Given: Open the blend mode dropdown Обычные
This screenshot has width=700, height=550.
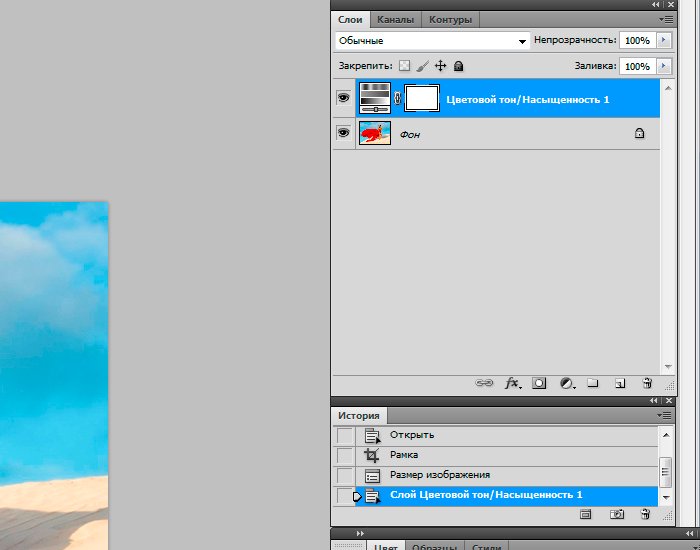Looking at the screenshot, I should coord(432,41).
